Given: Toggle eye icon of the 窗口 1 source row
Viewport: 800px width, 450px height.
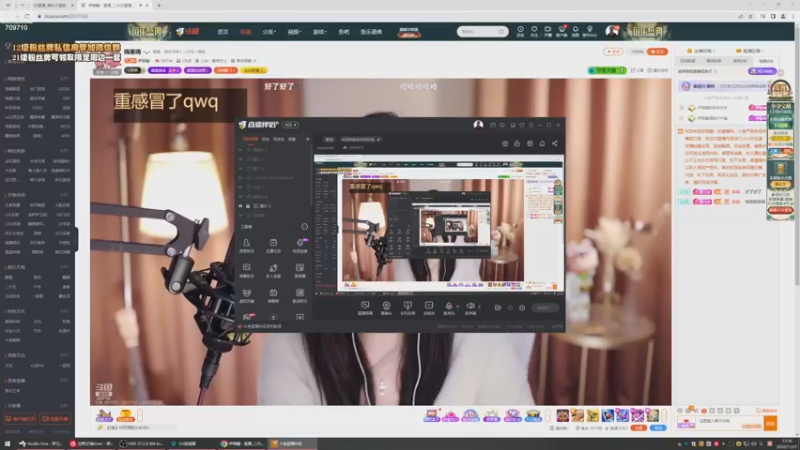Looking at the screenshot, I should [240, 159].
